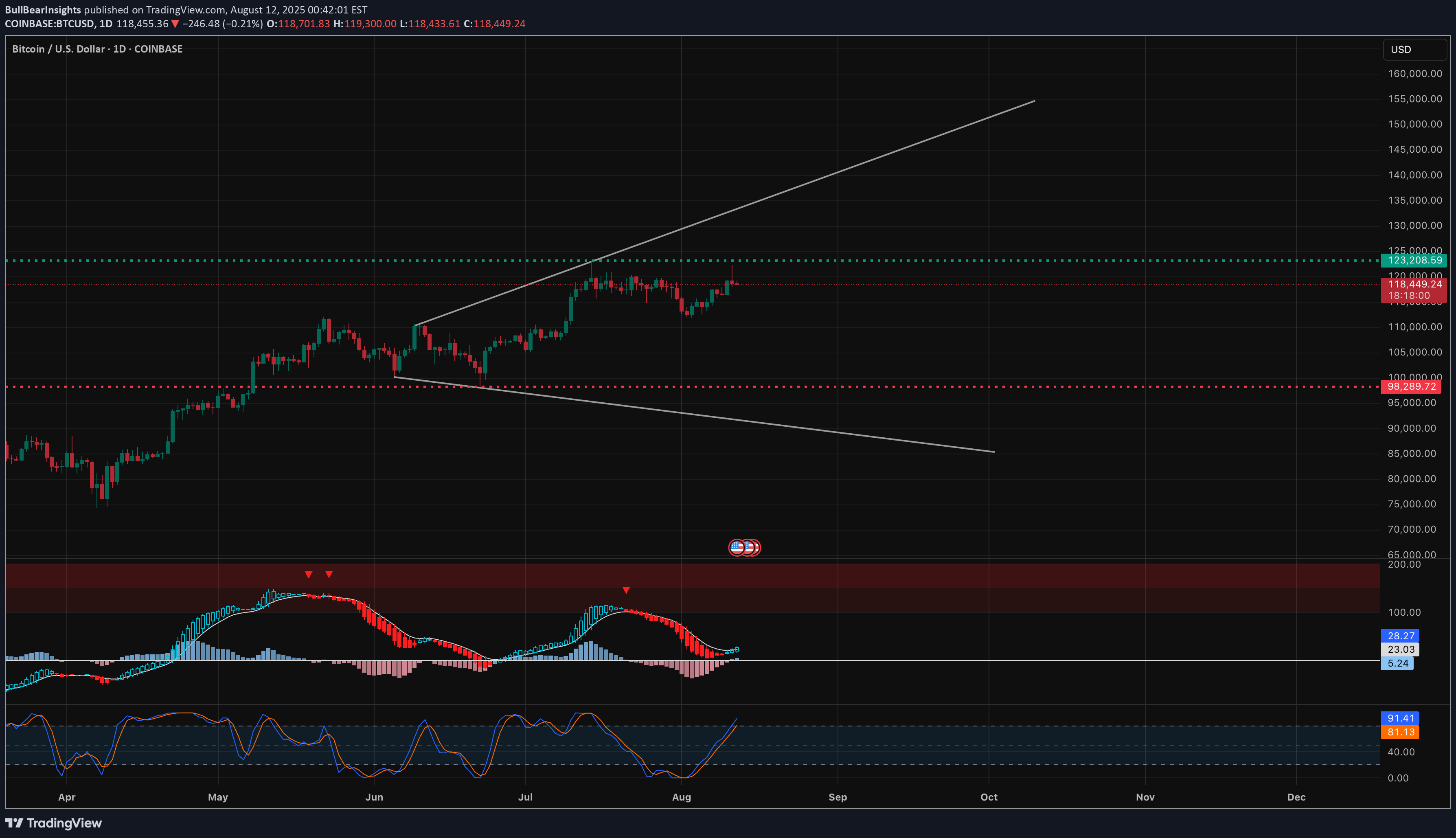Click the 'August 12, 2025 00:42:01 EST' timestamp
Screen dimensions: 1456x838
[299, 10]
